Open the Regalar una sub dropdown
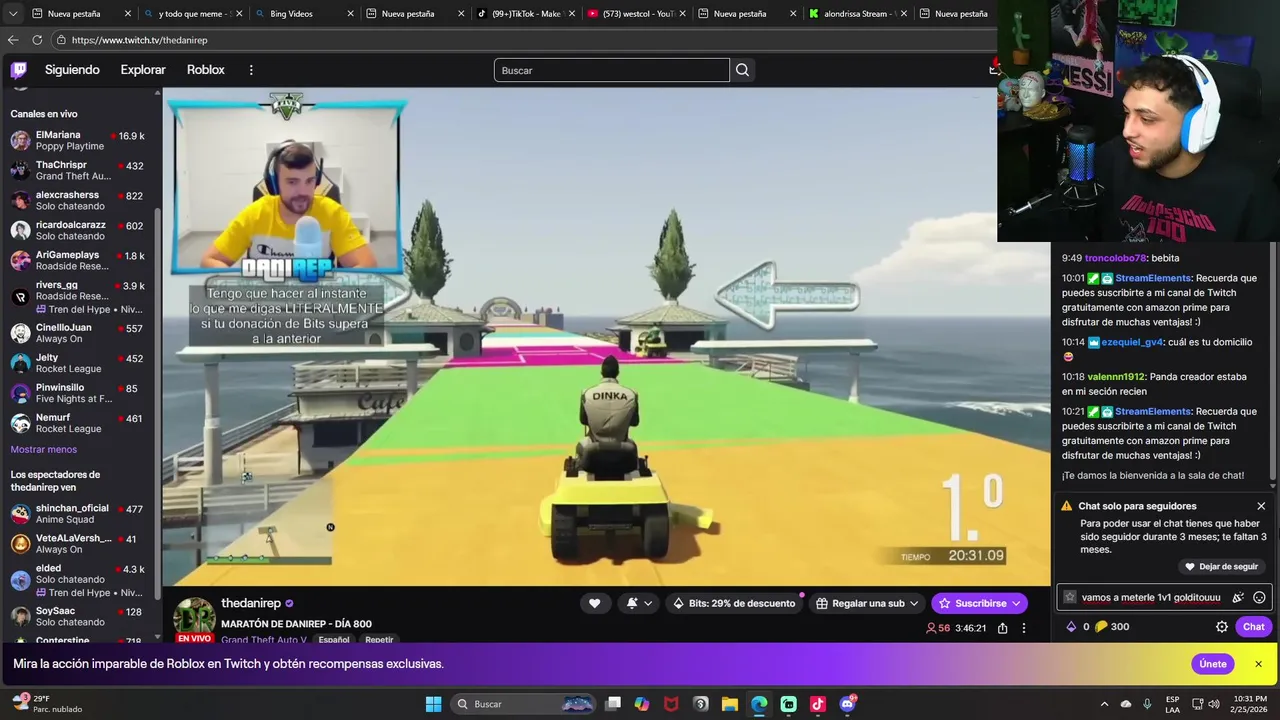This screenshot has height=720, width=1280. coord(868,603)
